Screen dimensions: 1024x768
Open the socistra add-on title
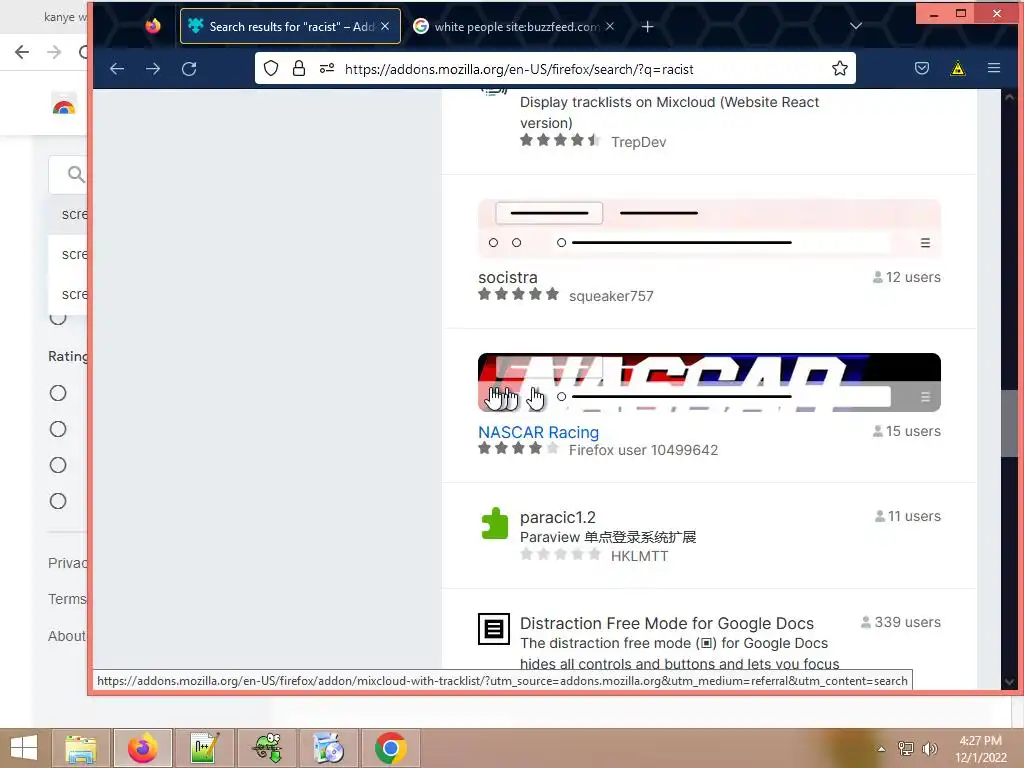507,278
